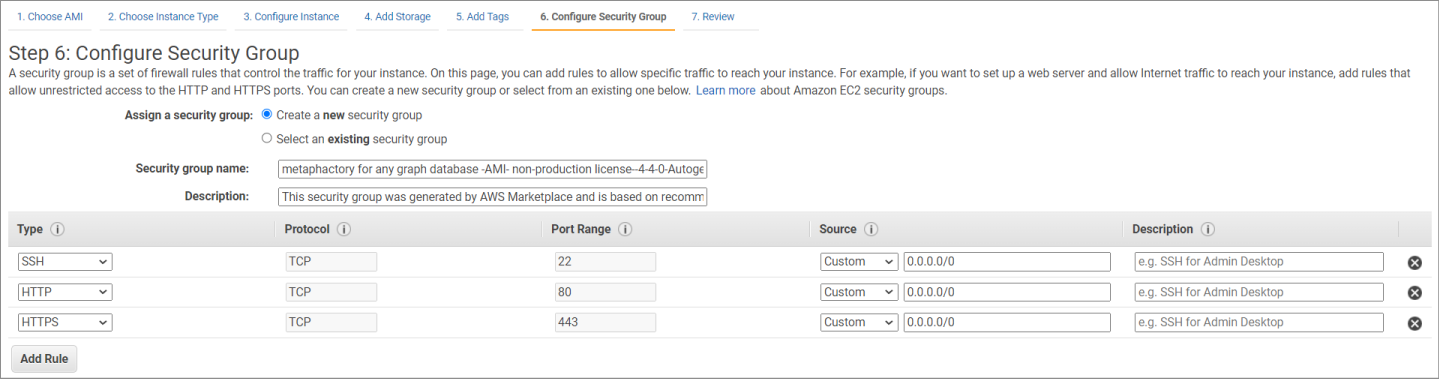Screen dimensions: 1439x379
Task: Click the Add Rule button
Action: click(44, 359)
